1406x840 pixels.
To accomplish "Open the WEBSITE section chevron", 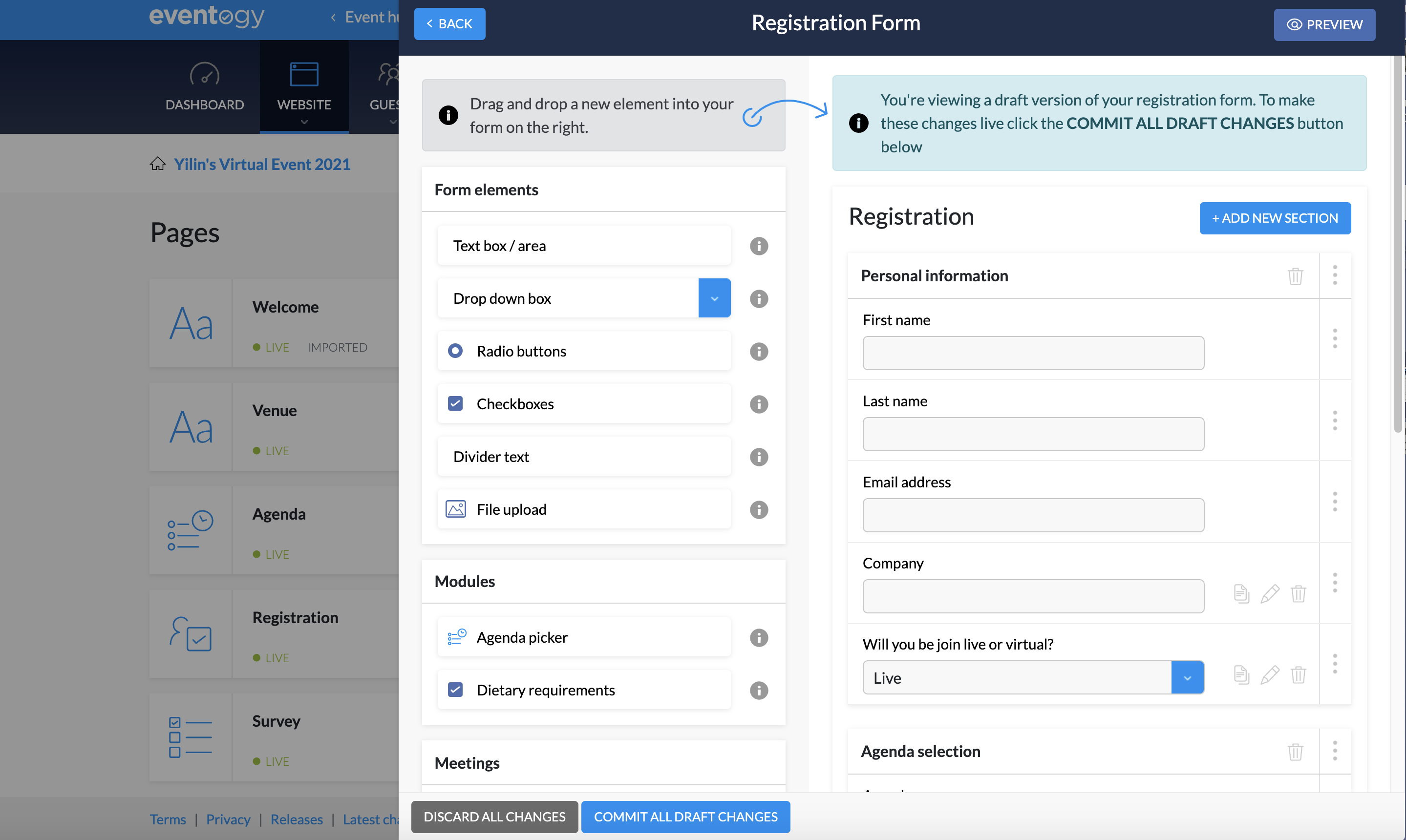I will pos(304,123).
